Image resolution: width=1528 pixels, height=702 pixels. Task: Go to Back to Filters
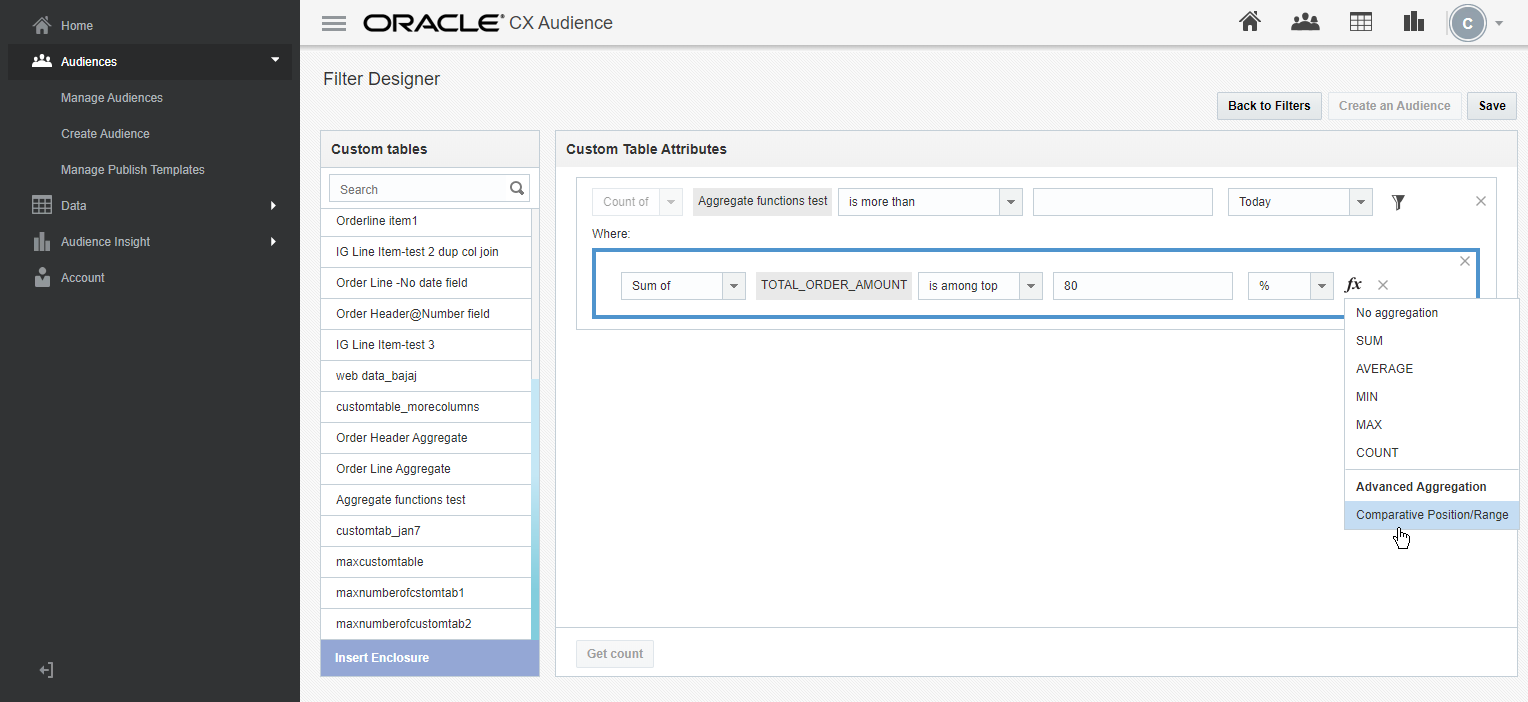[1268, 105]
